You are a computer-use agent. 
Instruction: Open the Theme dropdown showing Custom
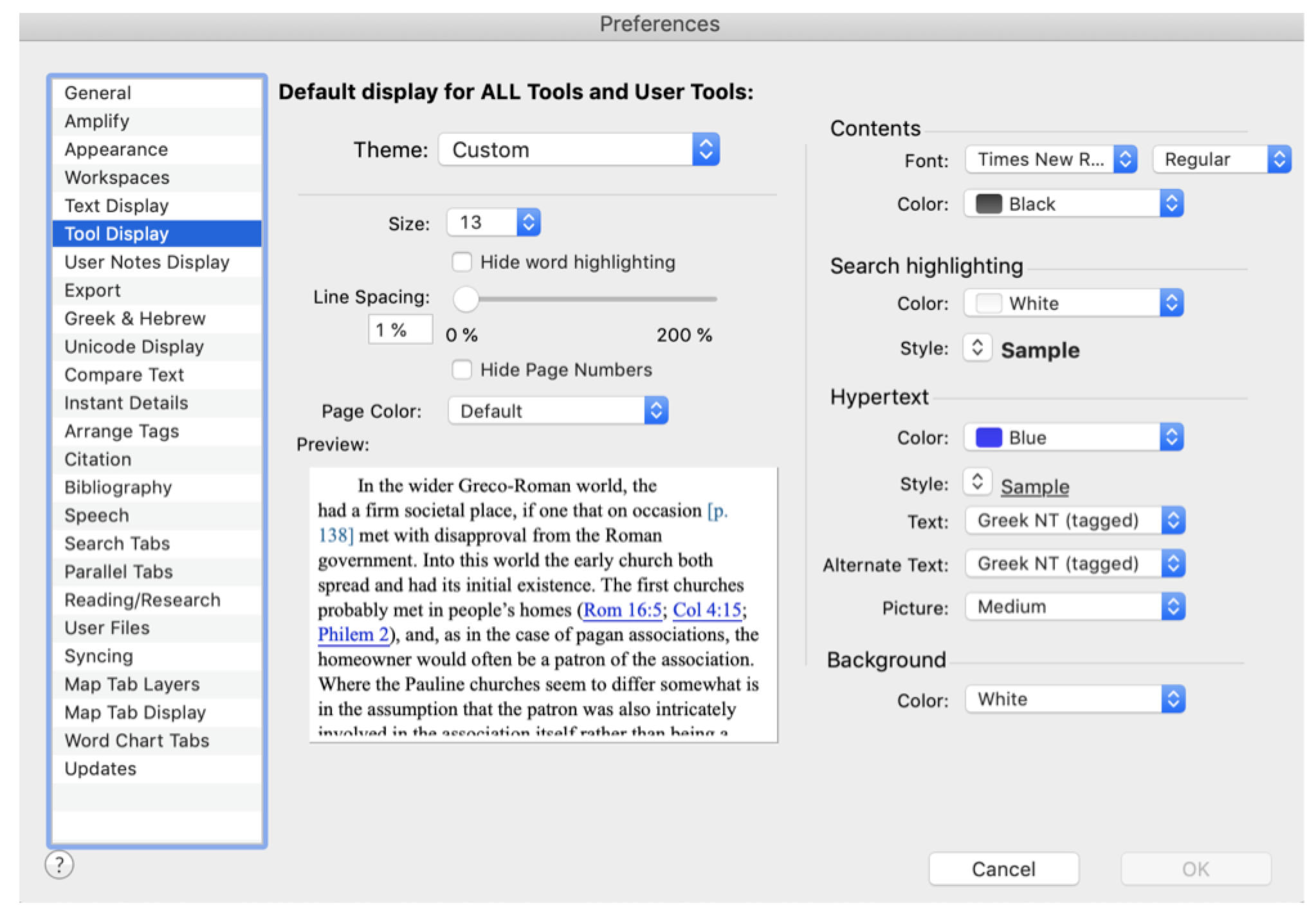click(x=578, y=150)
